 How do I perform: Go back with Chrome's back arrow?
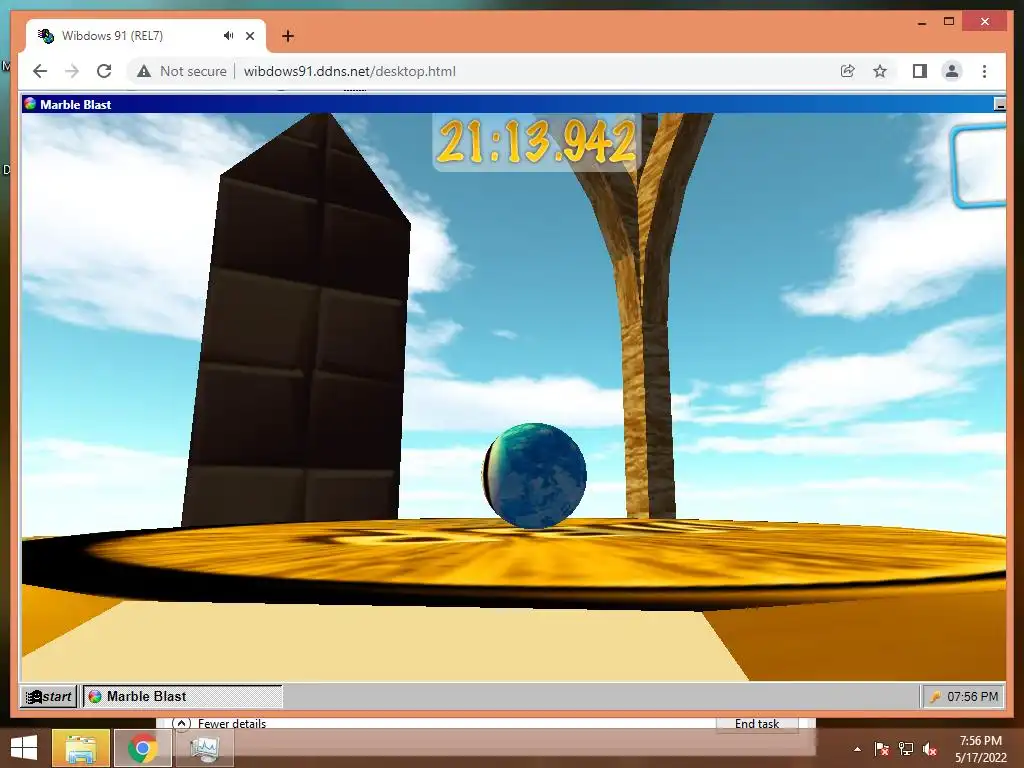40,71
